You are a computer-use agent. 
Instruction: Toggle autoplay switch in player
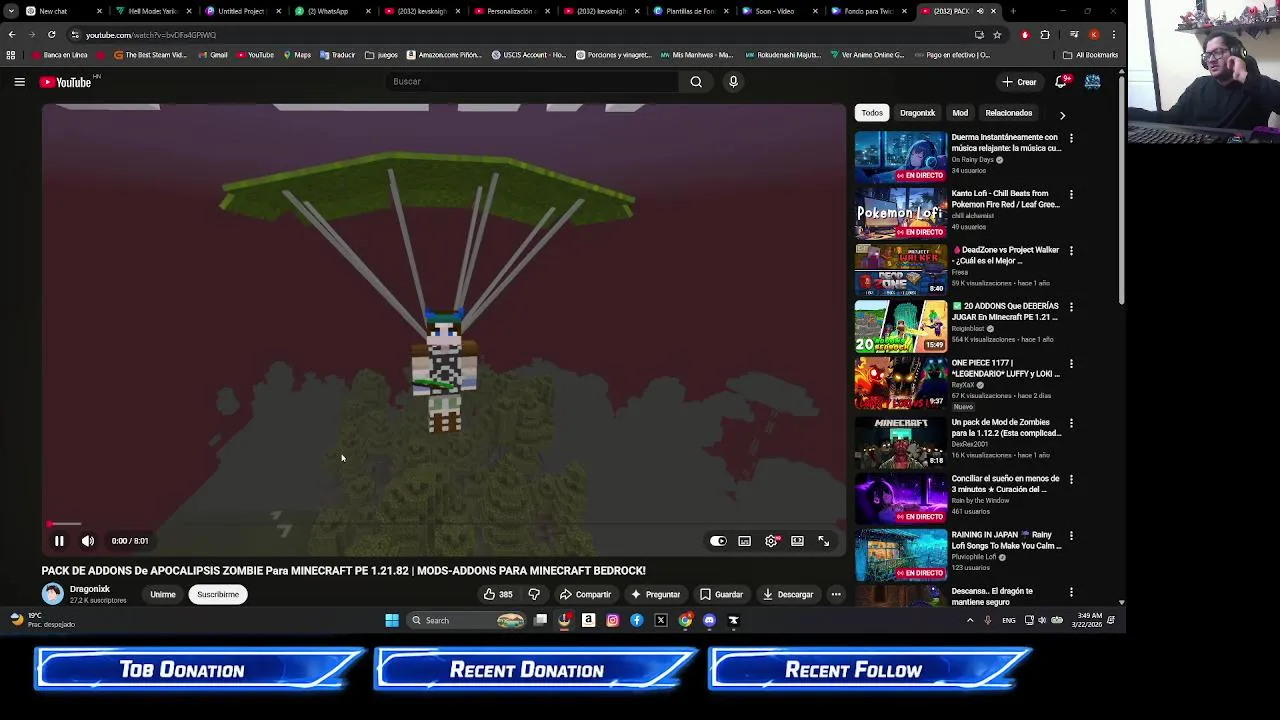pyautogui.click(x=718, y=541)
